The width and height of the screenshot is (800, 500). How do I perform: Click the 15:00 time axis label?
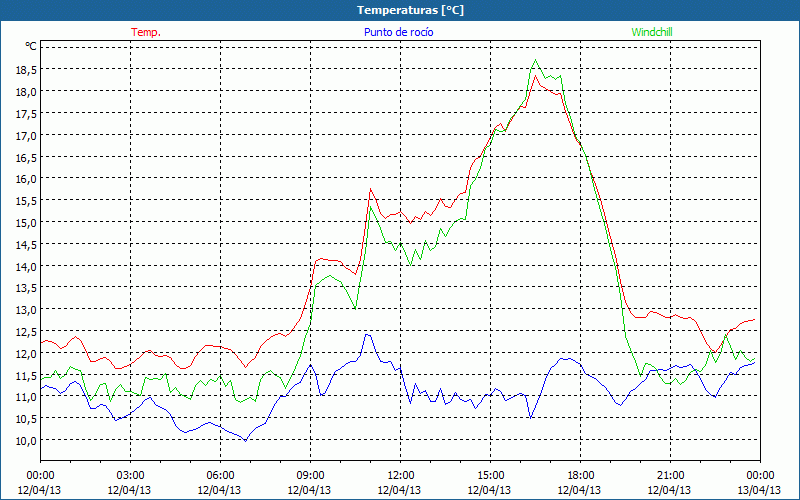coord(490,476)
